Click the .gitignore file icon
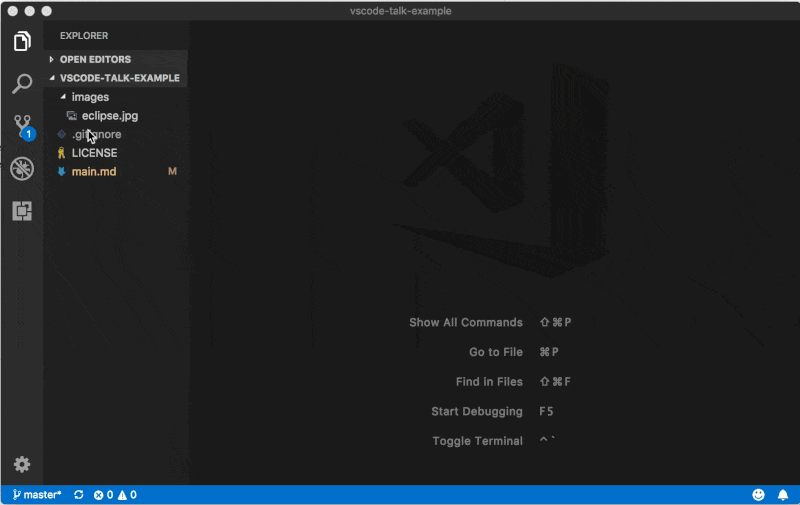The height and width of the screenshot is (505, 800). [x=61, y=134]
